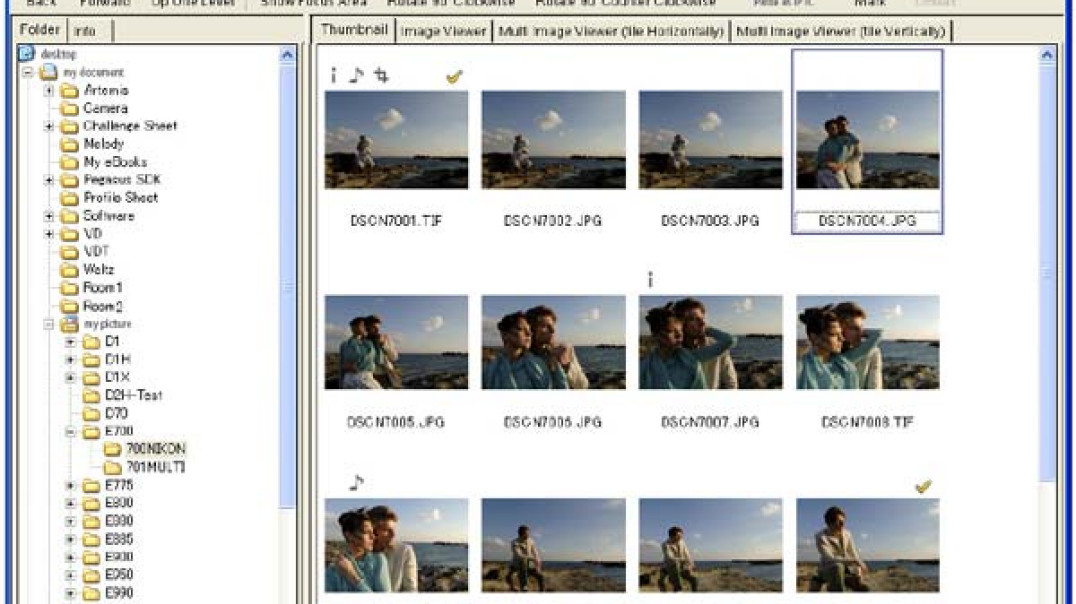Select the E800 folder label
The height and width of the screenshot is (604, 1076).
pos(119,503)
